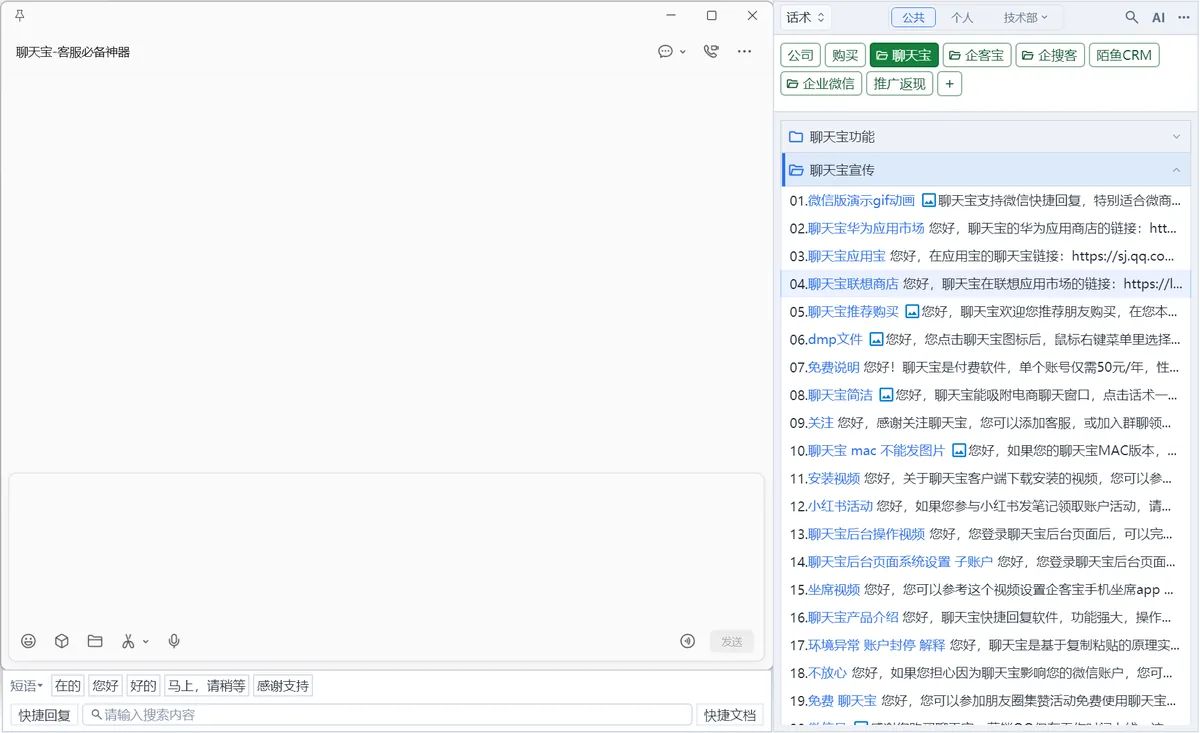Viewport: 1200px width, 733px height.
Task: Click the search magnifier in the scripts panel
Action: coord(1132,17)
